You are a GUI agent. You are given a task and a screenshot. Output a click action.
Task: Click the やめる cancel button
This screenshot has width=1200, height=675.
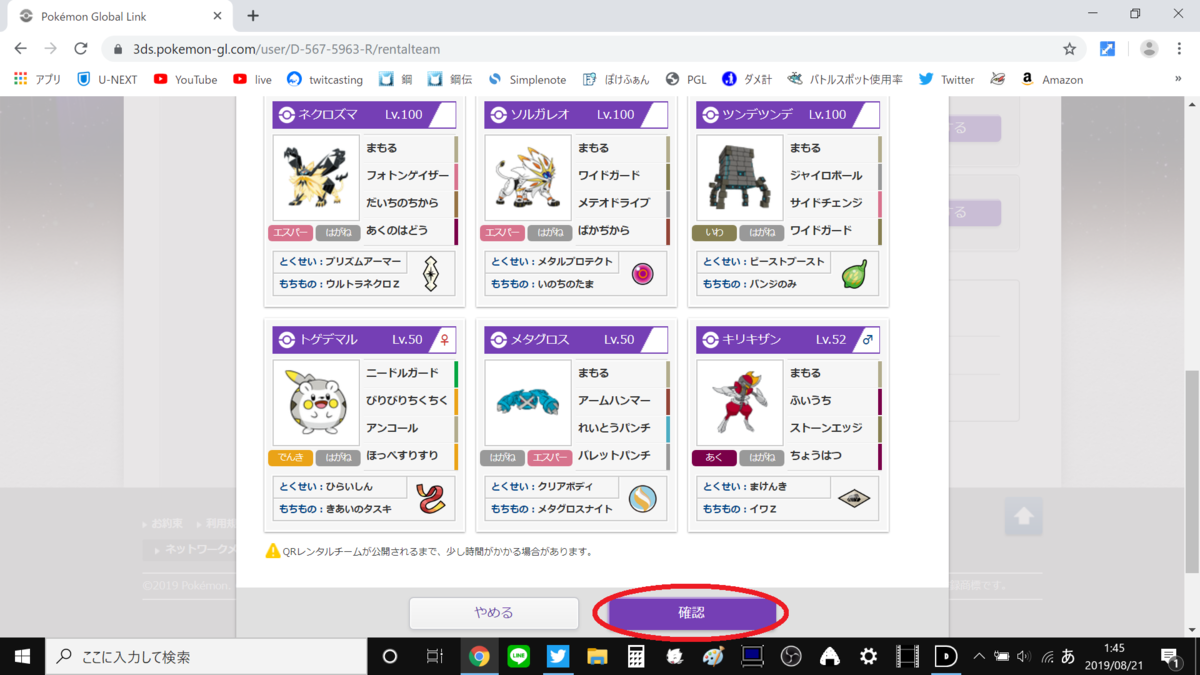tap(494, 613)
